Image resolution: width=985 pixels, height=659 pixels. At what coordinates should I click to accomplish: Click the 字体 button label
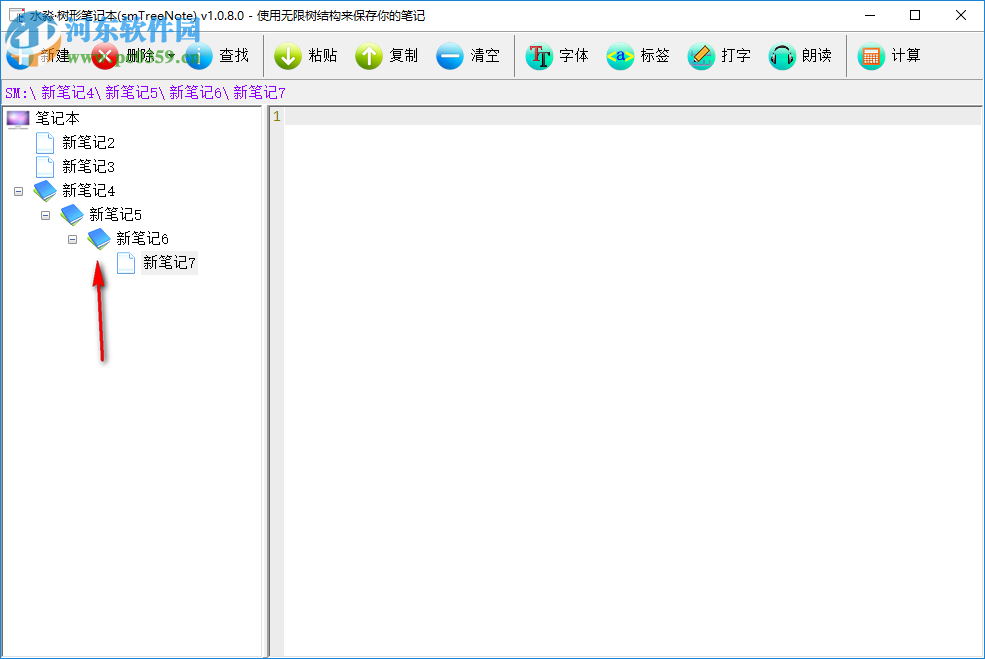[574, 56]
